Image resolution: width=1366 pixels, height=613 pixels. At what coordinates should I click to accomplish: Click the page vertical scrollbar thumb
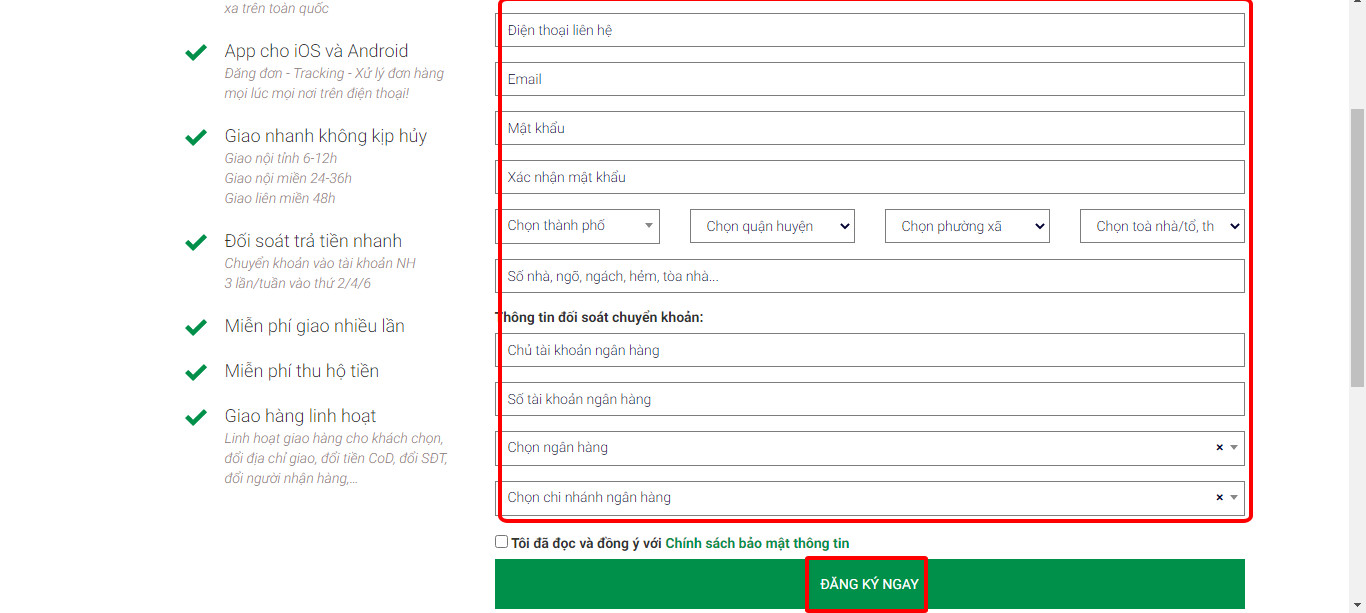[1357, 245]
